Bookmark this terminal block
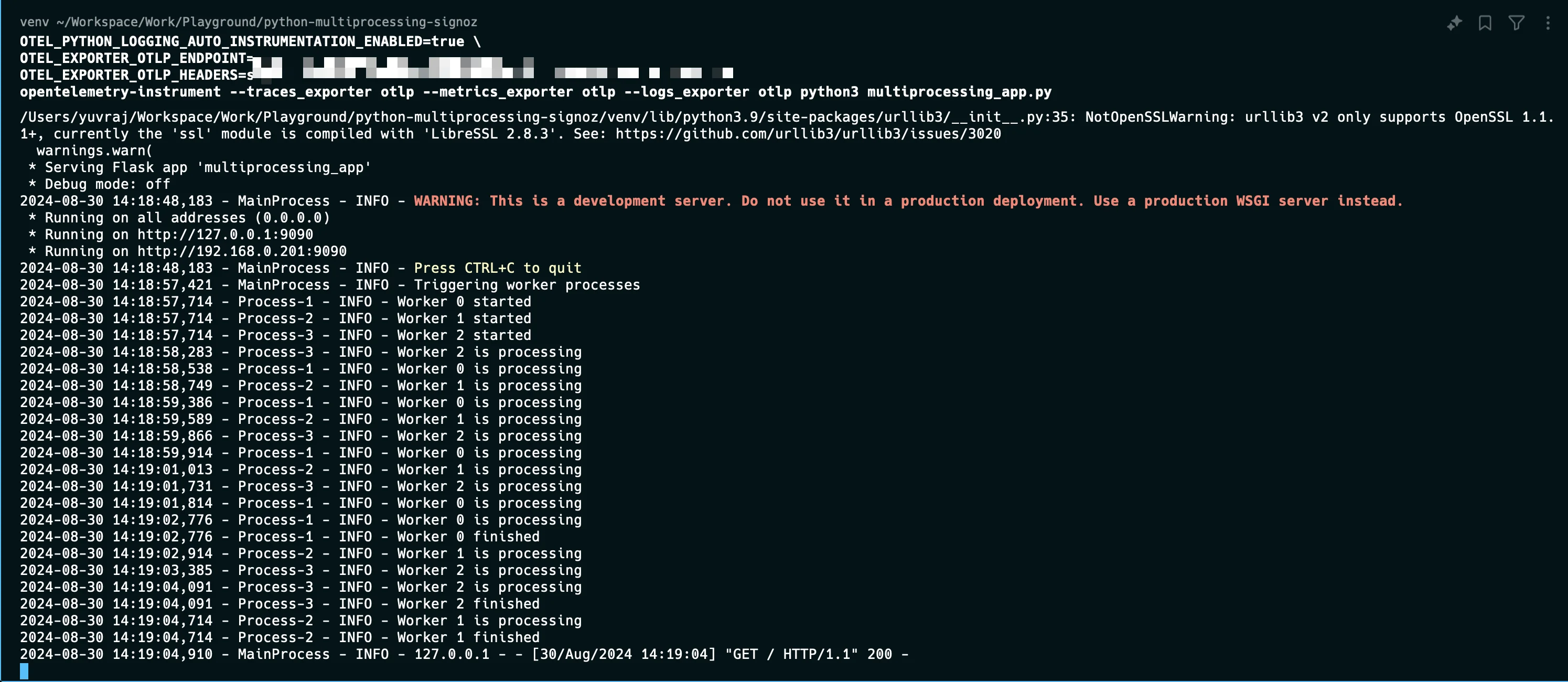This screenshot has width=1568, height=682. pos(1485,23)
